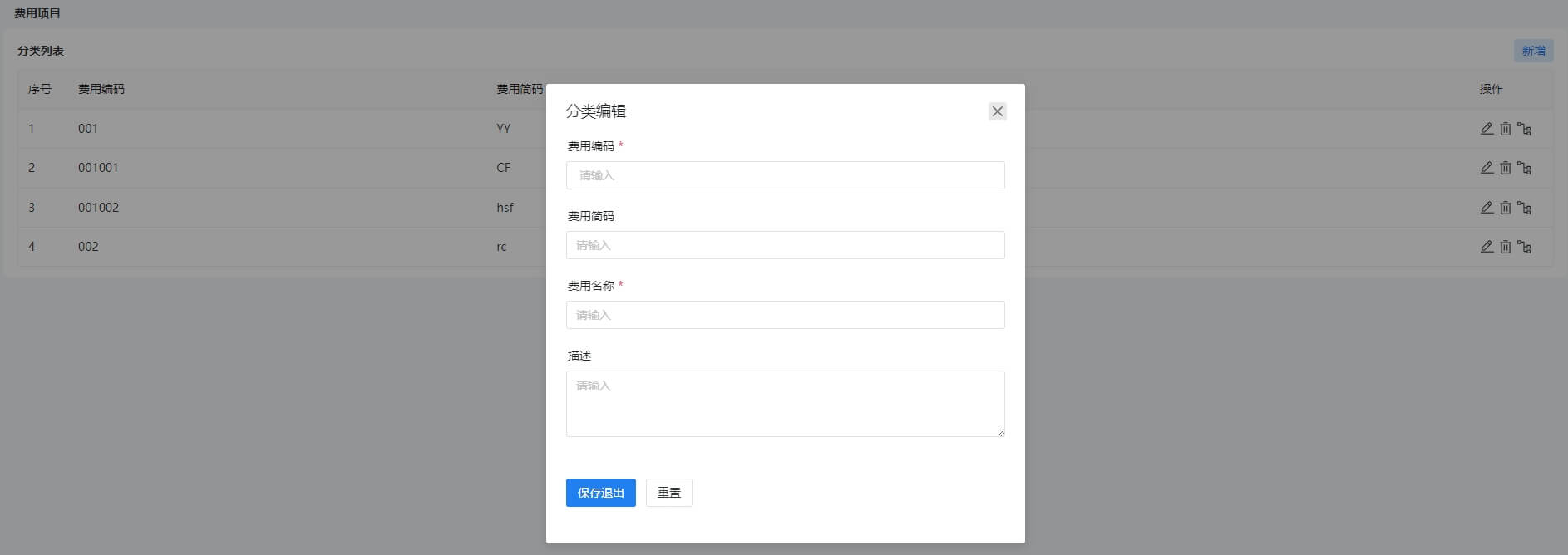Select cell with code 001001
Viewport: 1568px width, 555px height.
(x=98, y=168)
